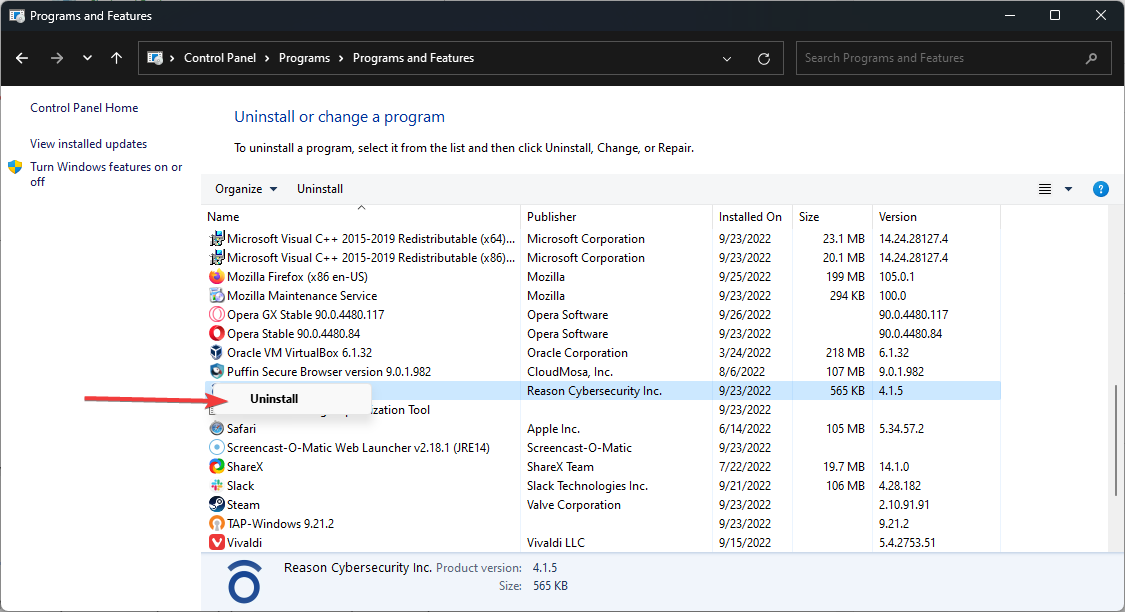
Task: Open help with the blue question mark
Action: coord(1101,189)
